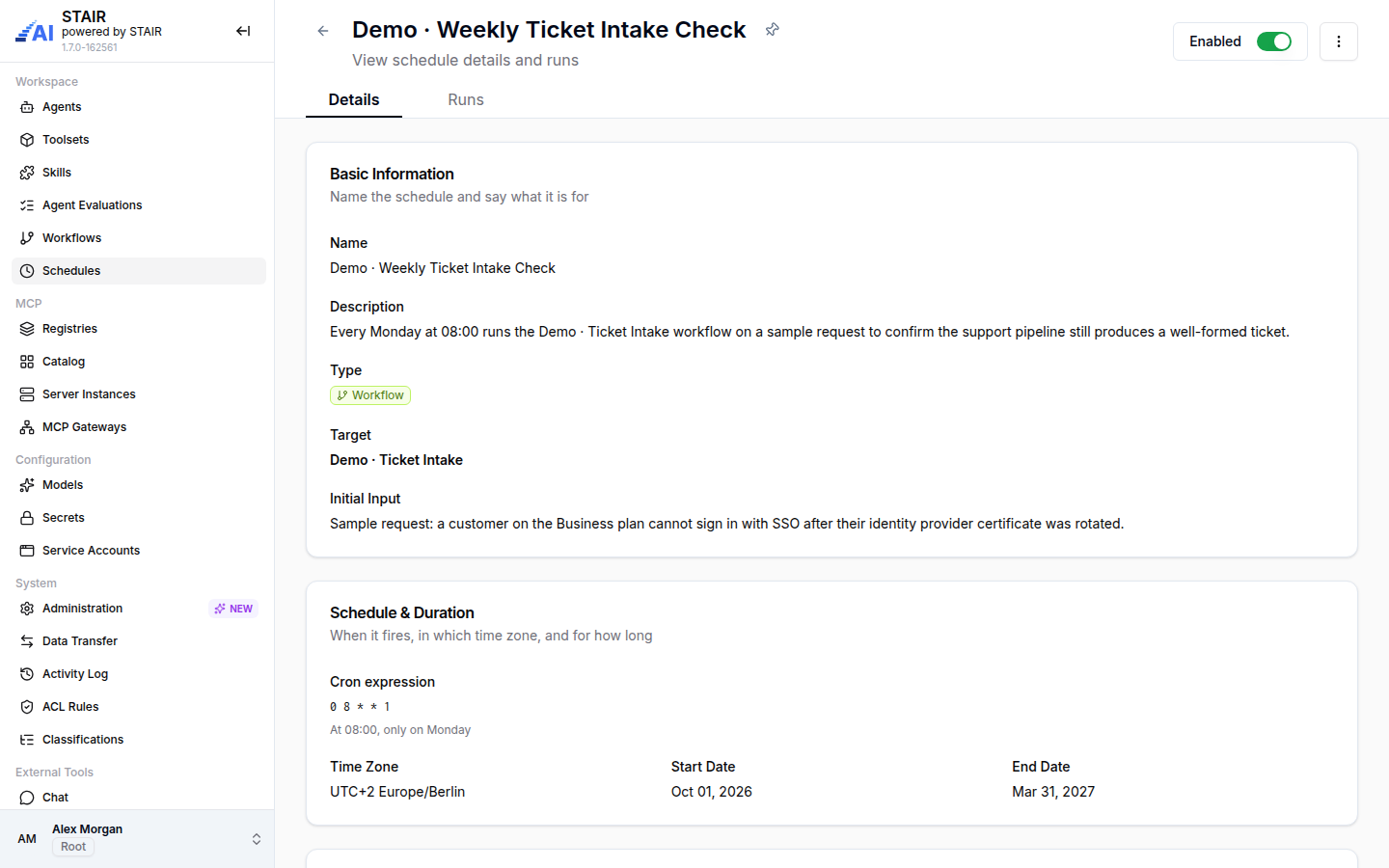The width and height of the screenshot is (1389, 868).
Task: Click the Workflow type badge
Action: (x=370, y=395)
